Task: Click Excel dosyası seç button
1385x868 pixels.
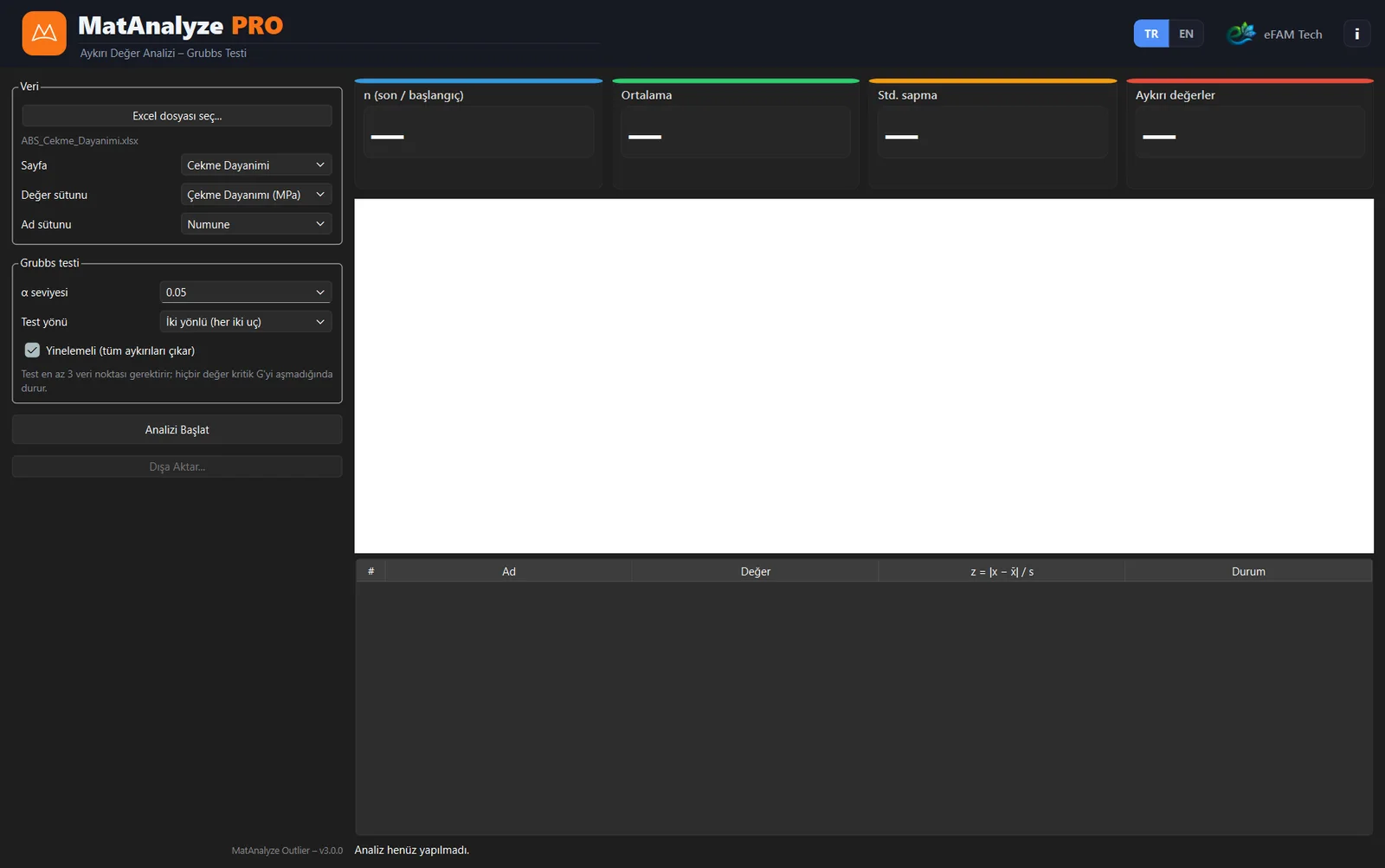Action: (177, 116)
